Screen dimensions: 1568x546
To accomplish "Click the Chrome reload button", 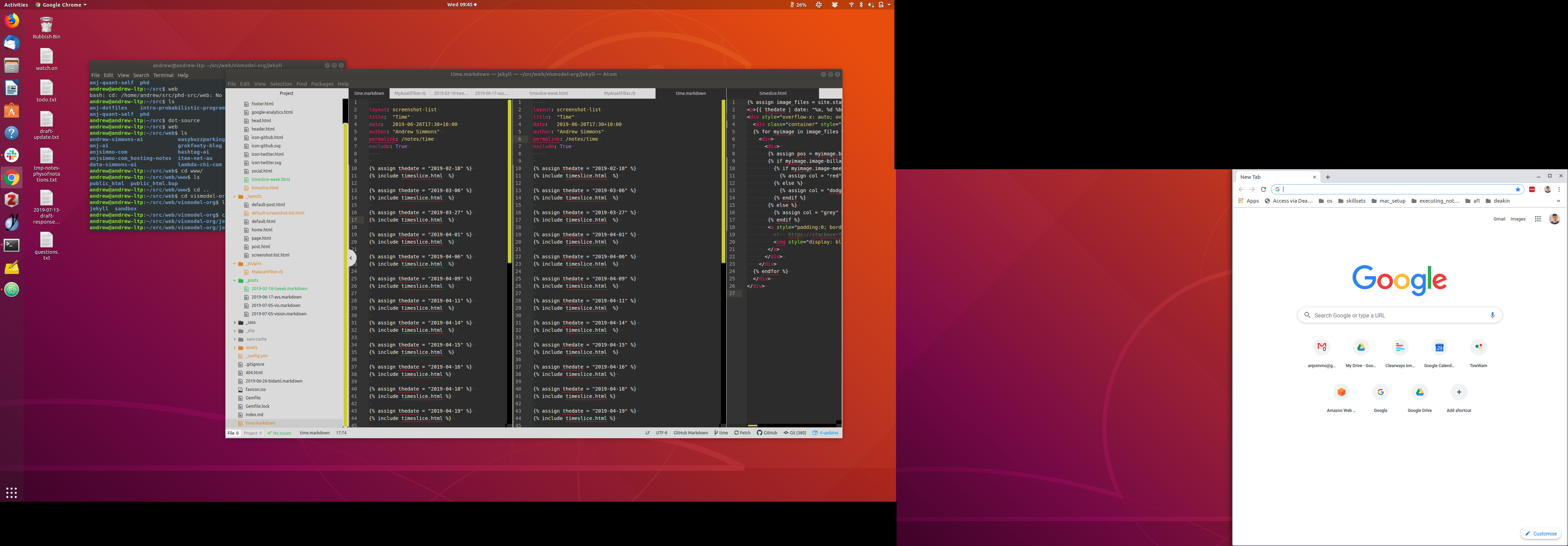I will pos(1263,189).
